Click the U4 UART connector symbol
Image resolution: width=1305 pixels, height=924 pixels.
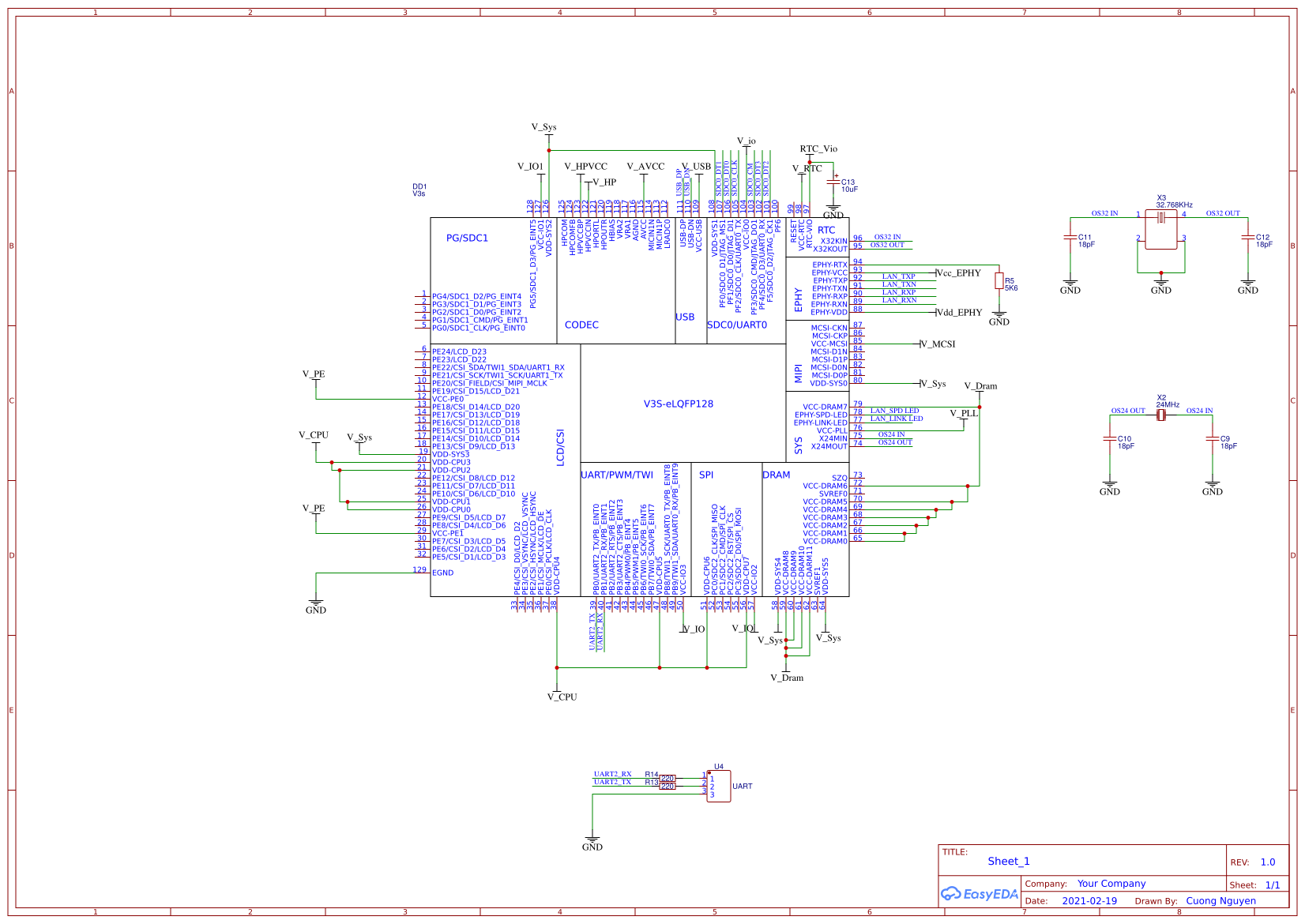pyautogui.click(x=719, y=786)
